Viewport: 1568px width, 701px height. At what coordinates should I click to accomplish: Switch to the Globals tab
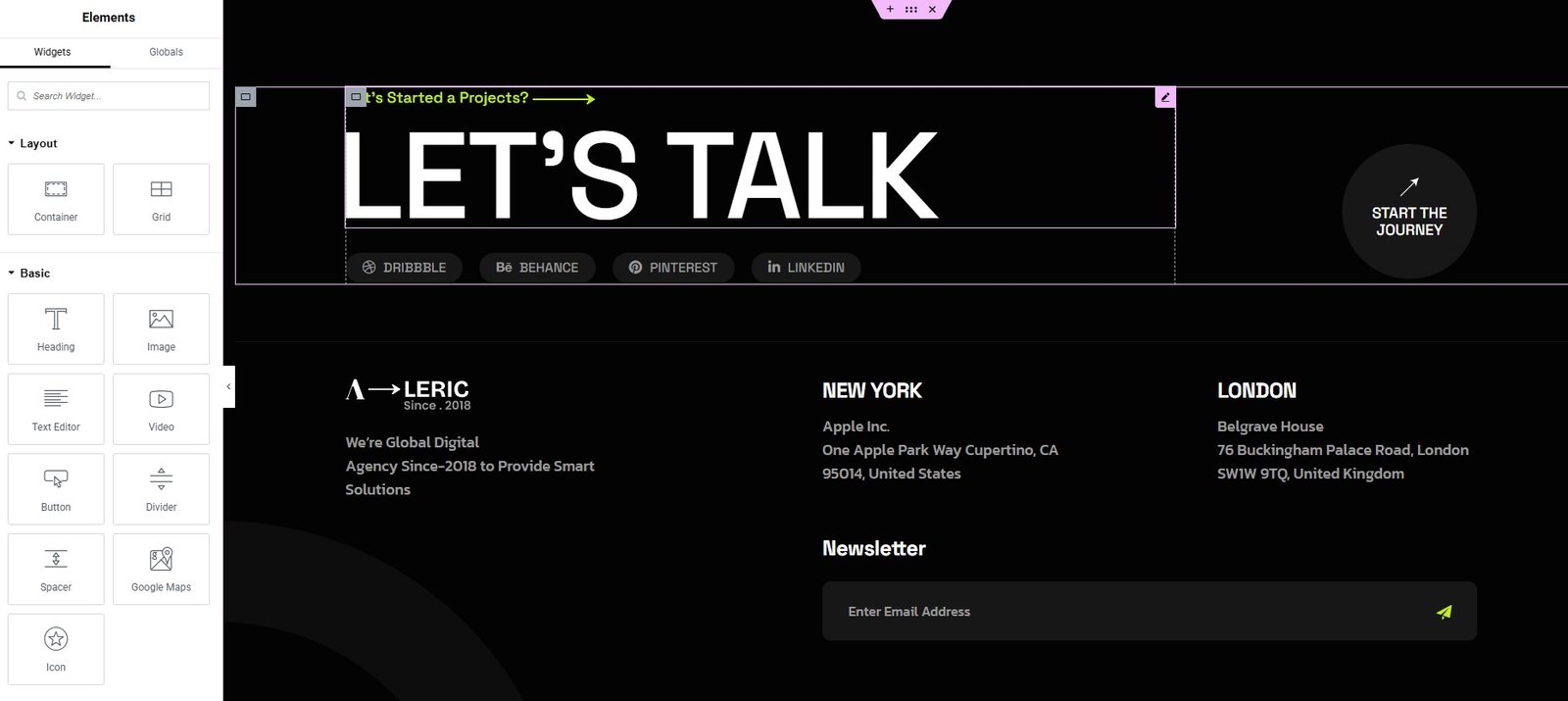coord(166,52)
